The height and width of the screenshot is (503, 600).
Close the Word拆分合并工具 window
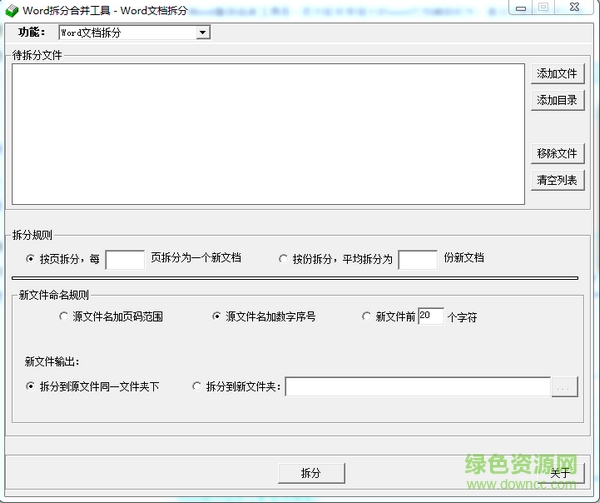tap(575, 7)
